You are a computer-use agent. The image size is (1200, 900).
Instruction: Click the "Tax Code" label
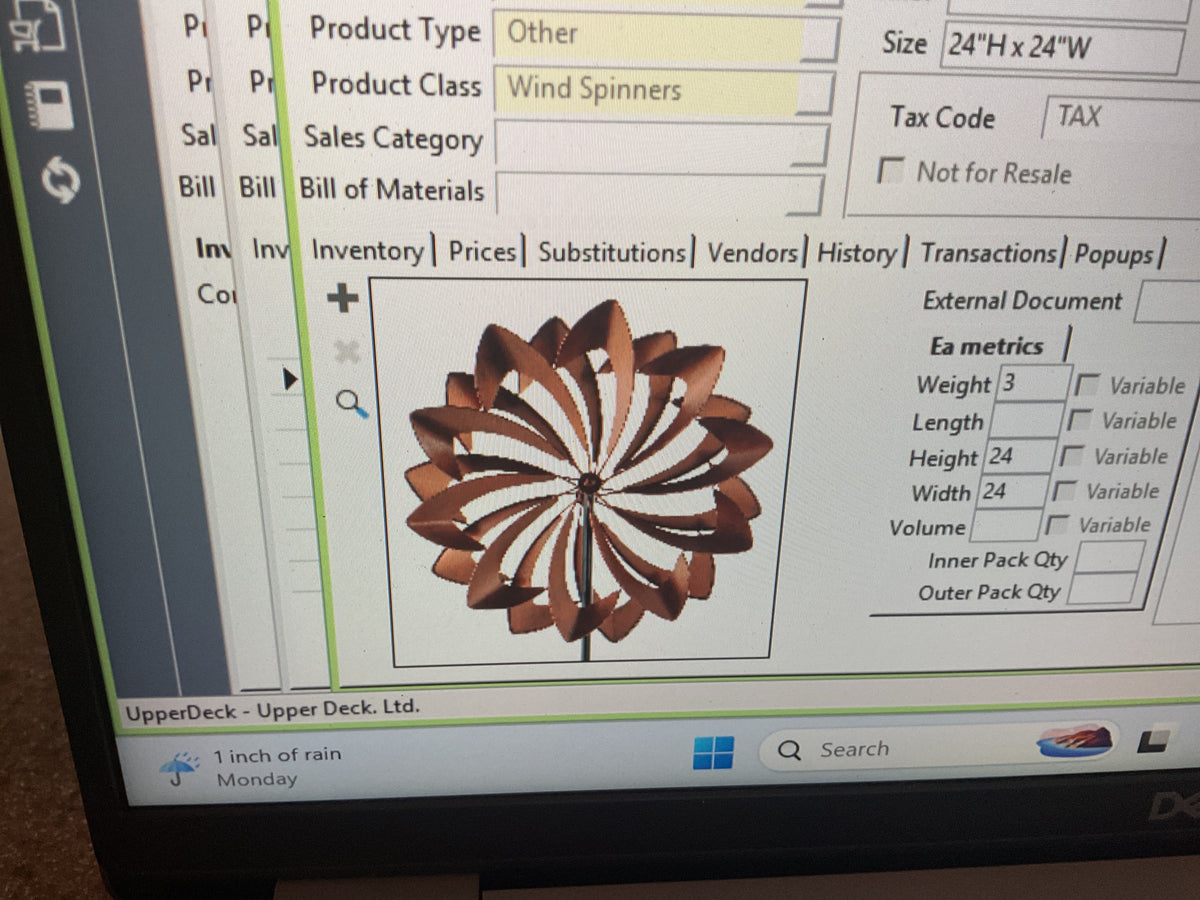(942, 118)
